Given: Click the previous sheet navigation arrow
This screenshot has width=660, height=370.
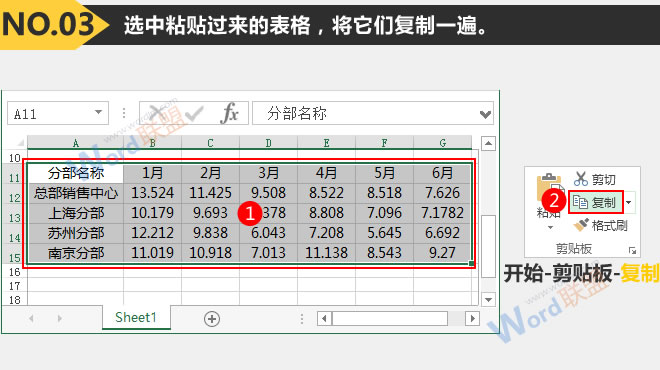Looking at the screenshot, I should pos(32,319).
